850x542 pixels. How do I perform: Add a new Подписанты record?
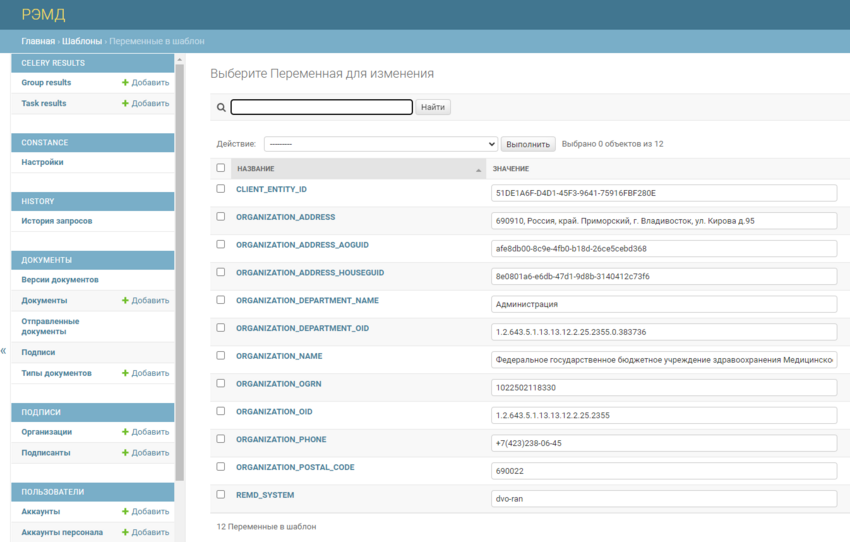click(x=145, y=453)
